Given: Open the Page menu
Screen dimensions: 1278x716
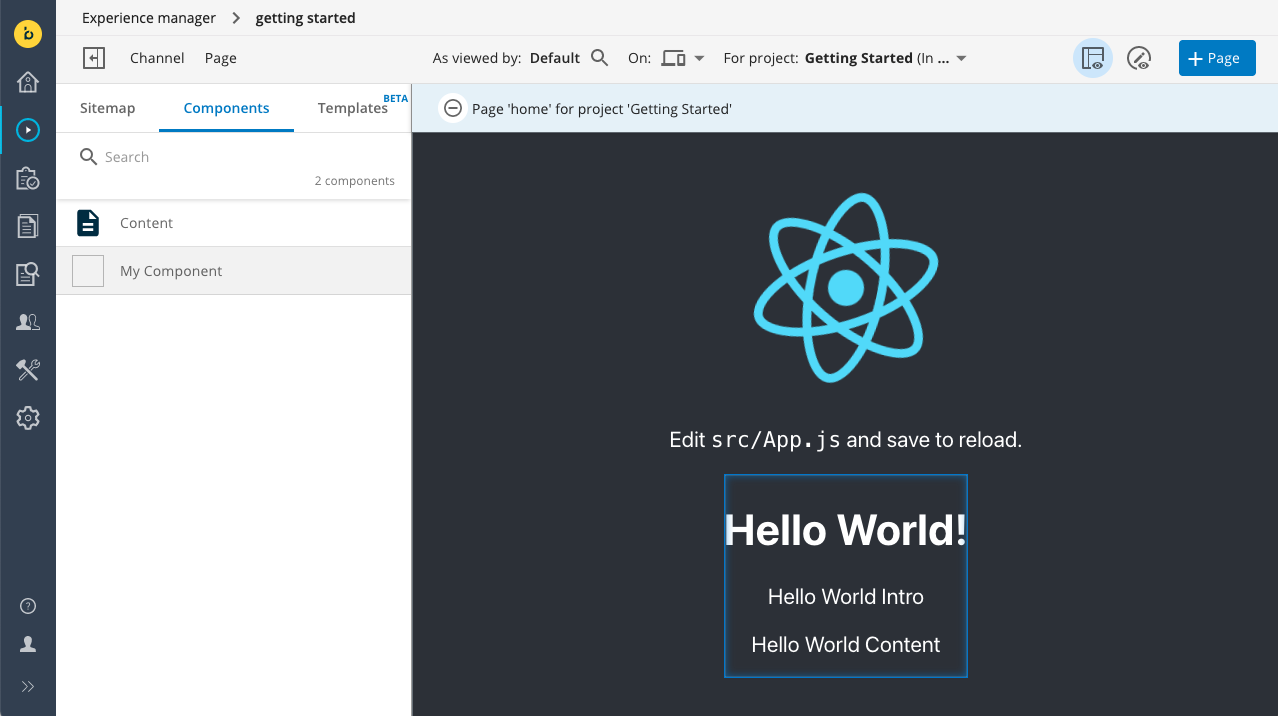Looking at the screenshot, I should 221,58.
